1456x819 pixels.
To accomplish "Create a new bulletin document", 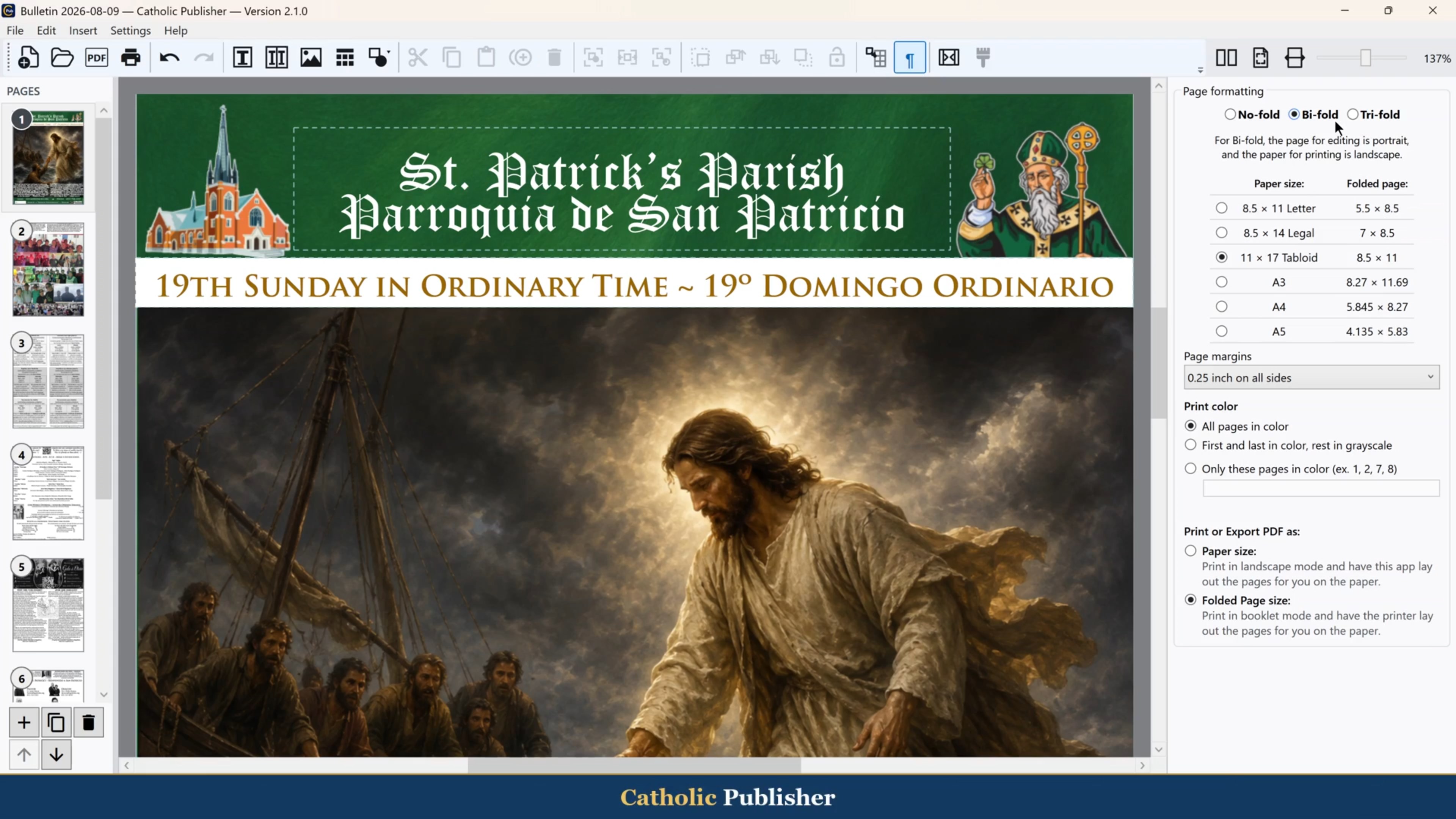I will click(28, 58).
